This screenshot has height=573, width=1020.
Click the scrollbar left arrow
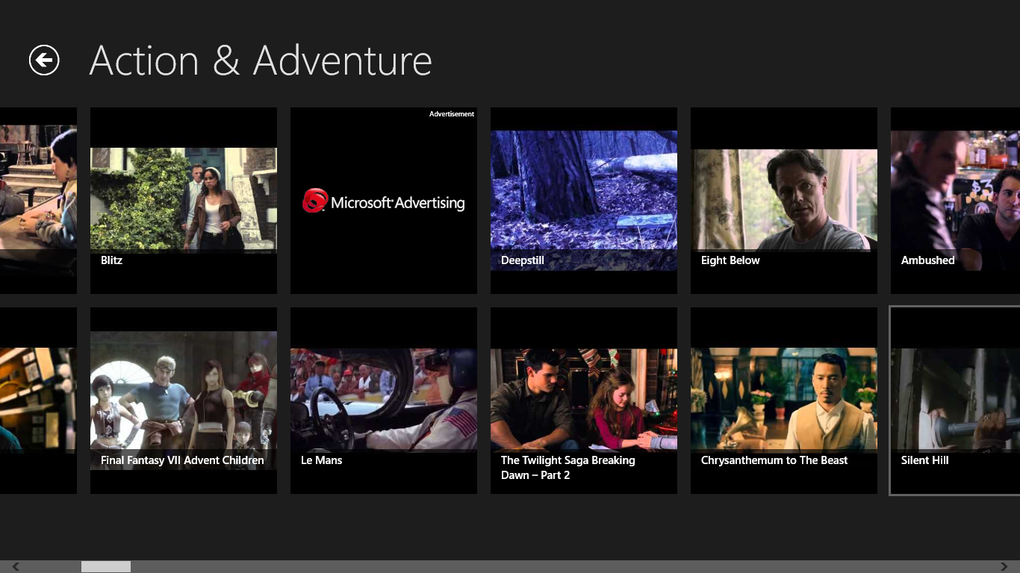16,566
